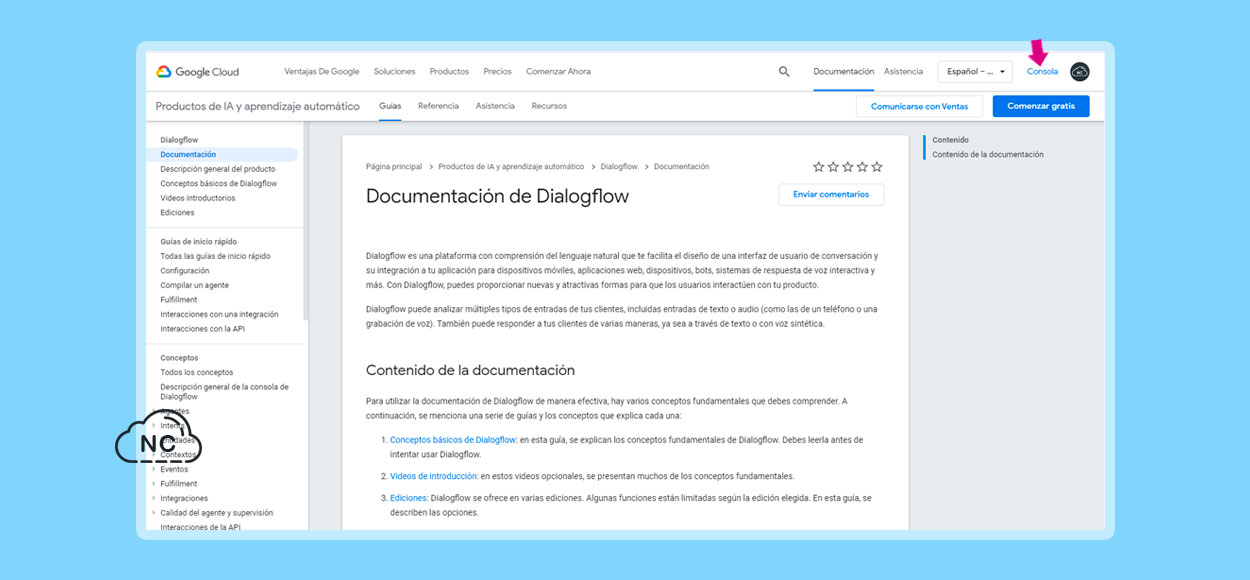Open Videos de introducción article link

pyautogui.click(x=433, y=476)
